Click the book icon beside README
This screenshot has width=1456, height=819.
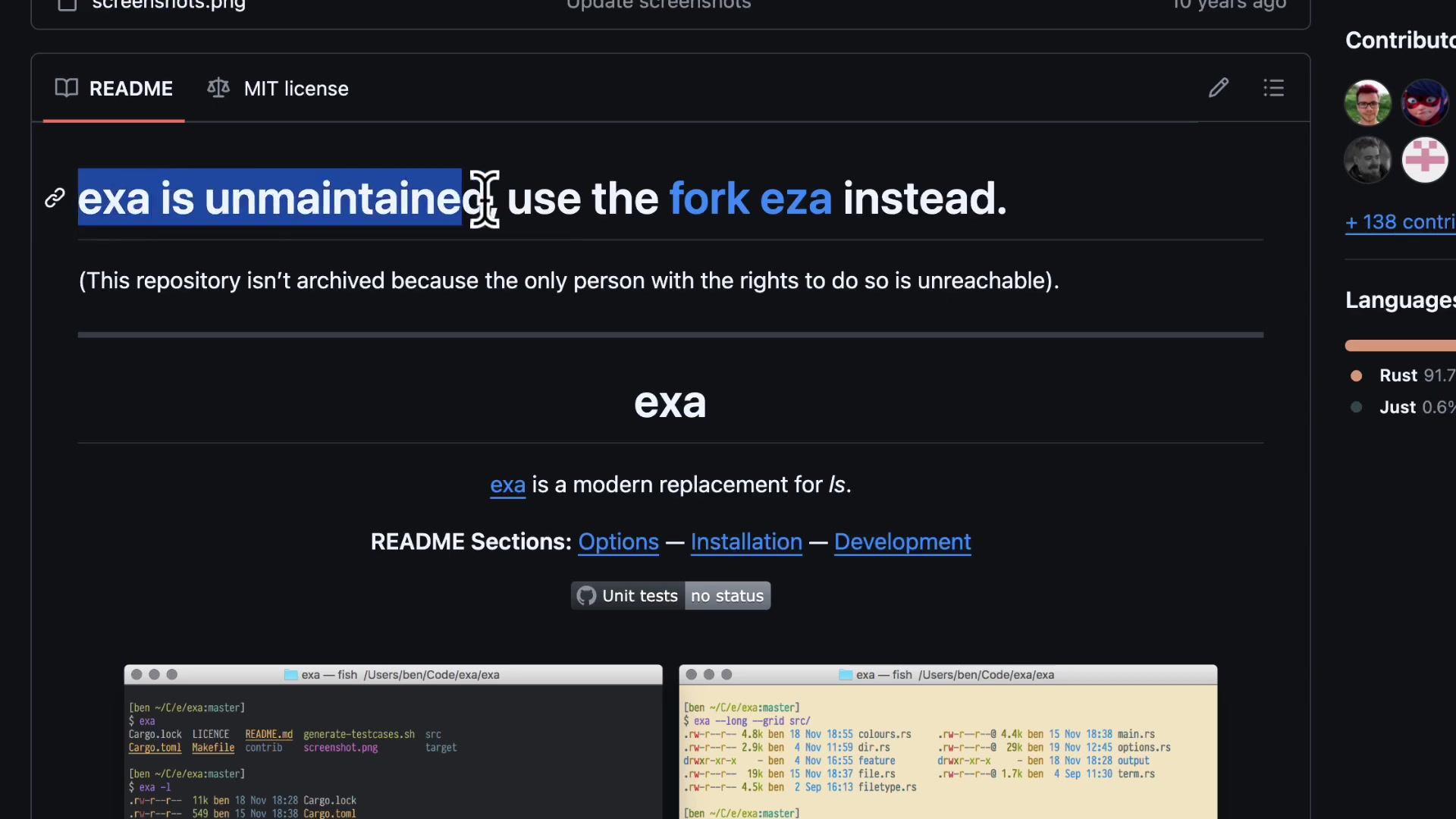67,88
